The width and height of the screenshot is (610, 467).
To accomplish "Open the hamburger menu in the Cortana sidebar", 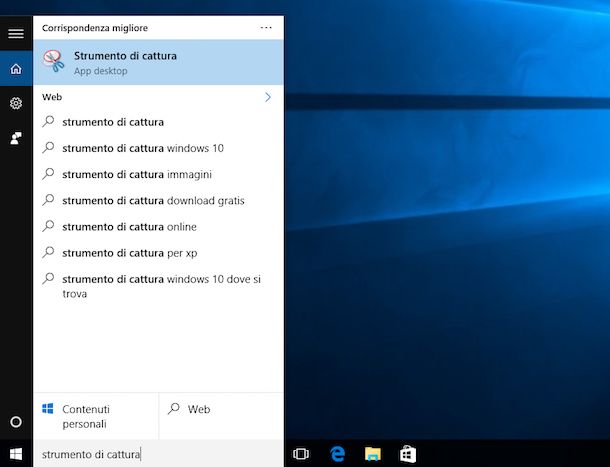I will tap(16, 33).
